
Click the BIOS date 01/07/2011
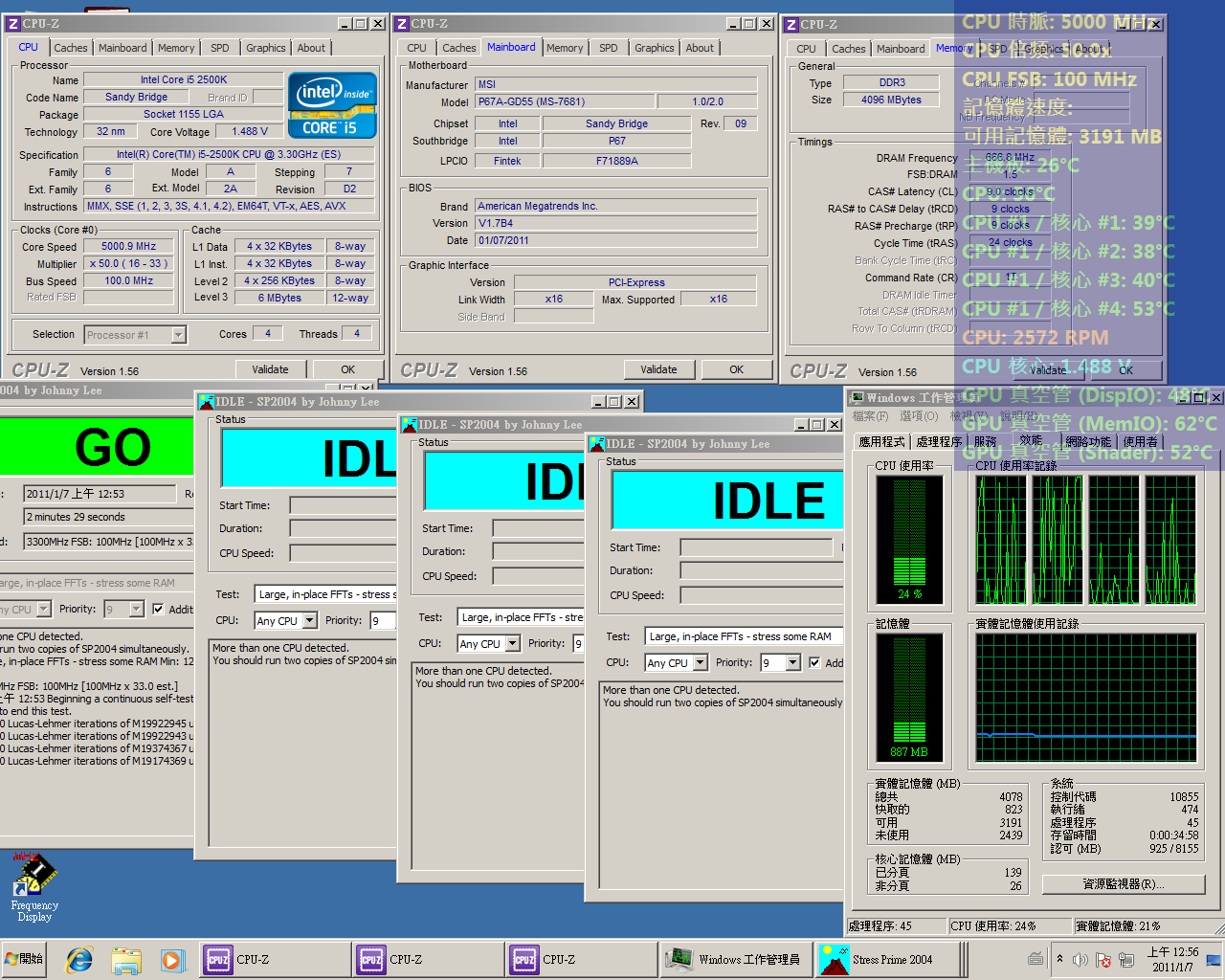(616, 240)
